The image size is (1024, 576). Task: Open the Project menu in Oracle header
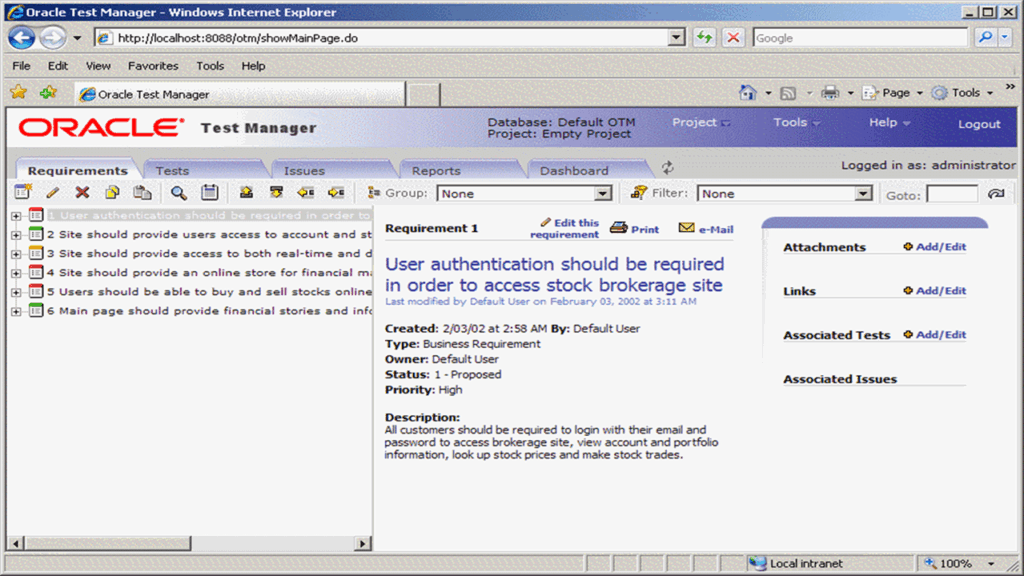pyautogui.click(x=701, y=122)
